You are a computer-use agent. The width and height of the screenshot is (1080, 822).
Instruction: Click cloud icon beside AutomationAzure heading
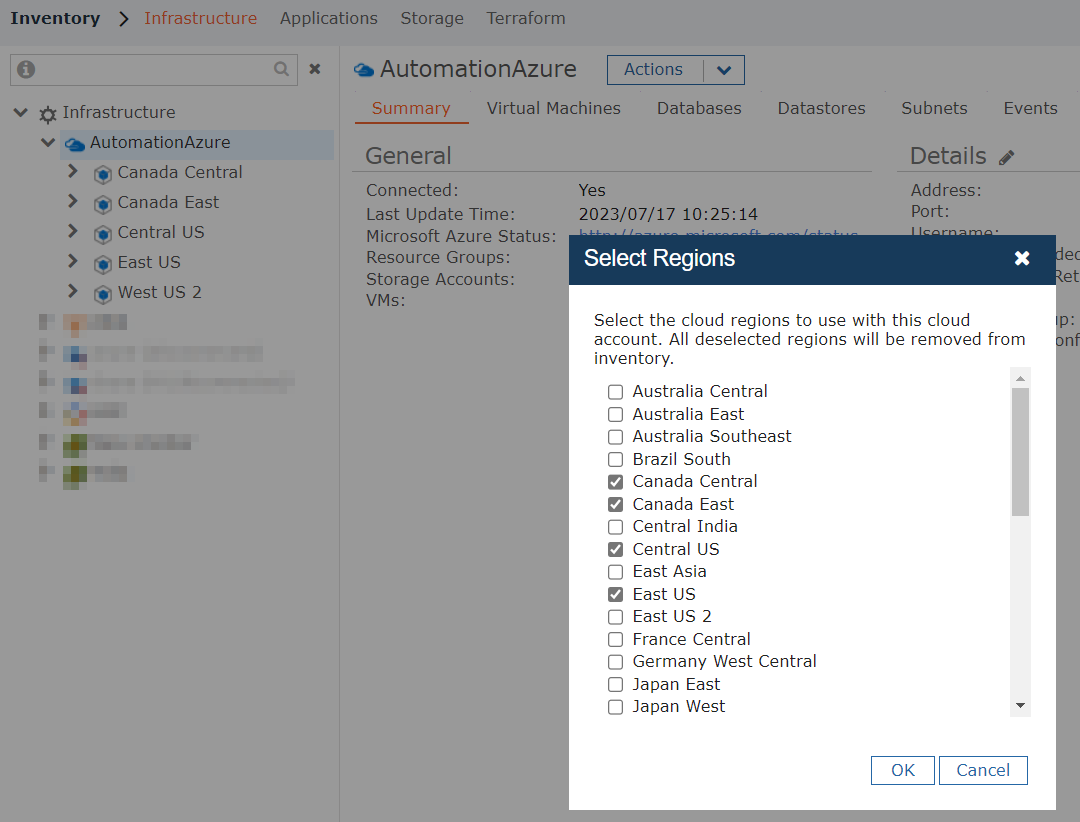364,70
